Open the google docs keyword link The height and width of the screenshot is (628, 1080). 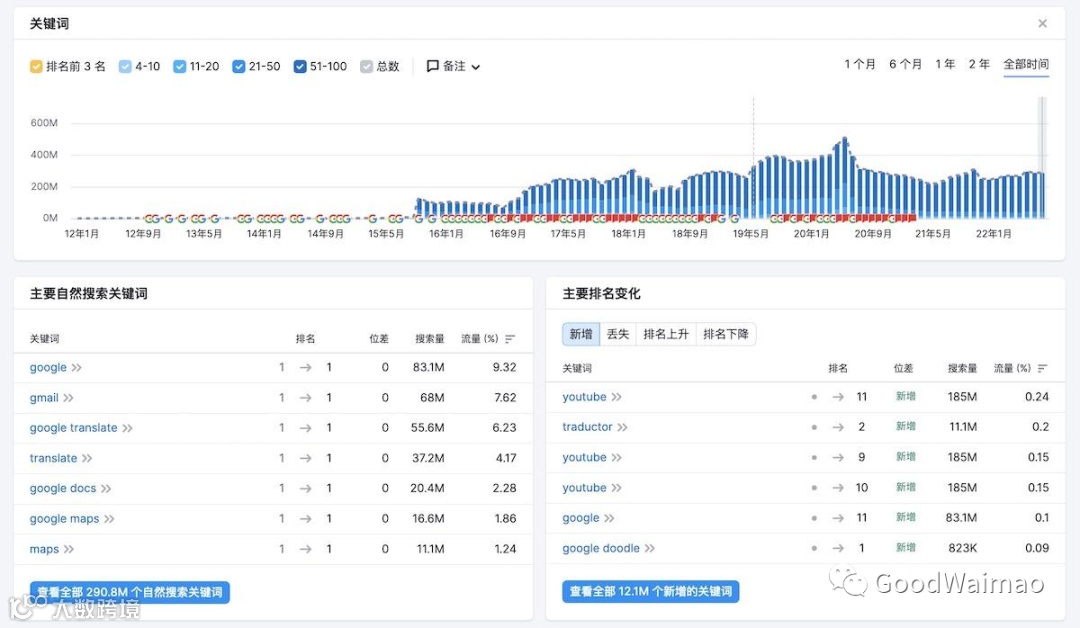[63, 489]
